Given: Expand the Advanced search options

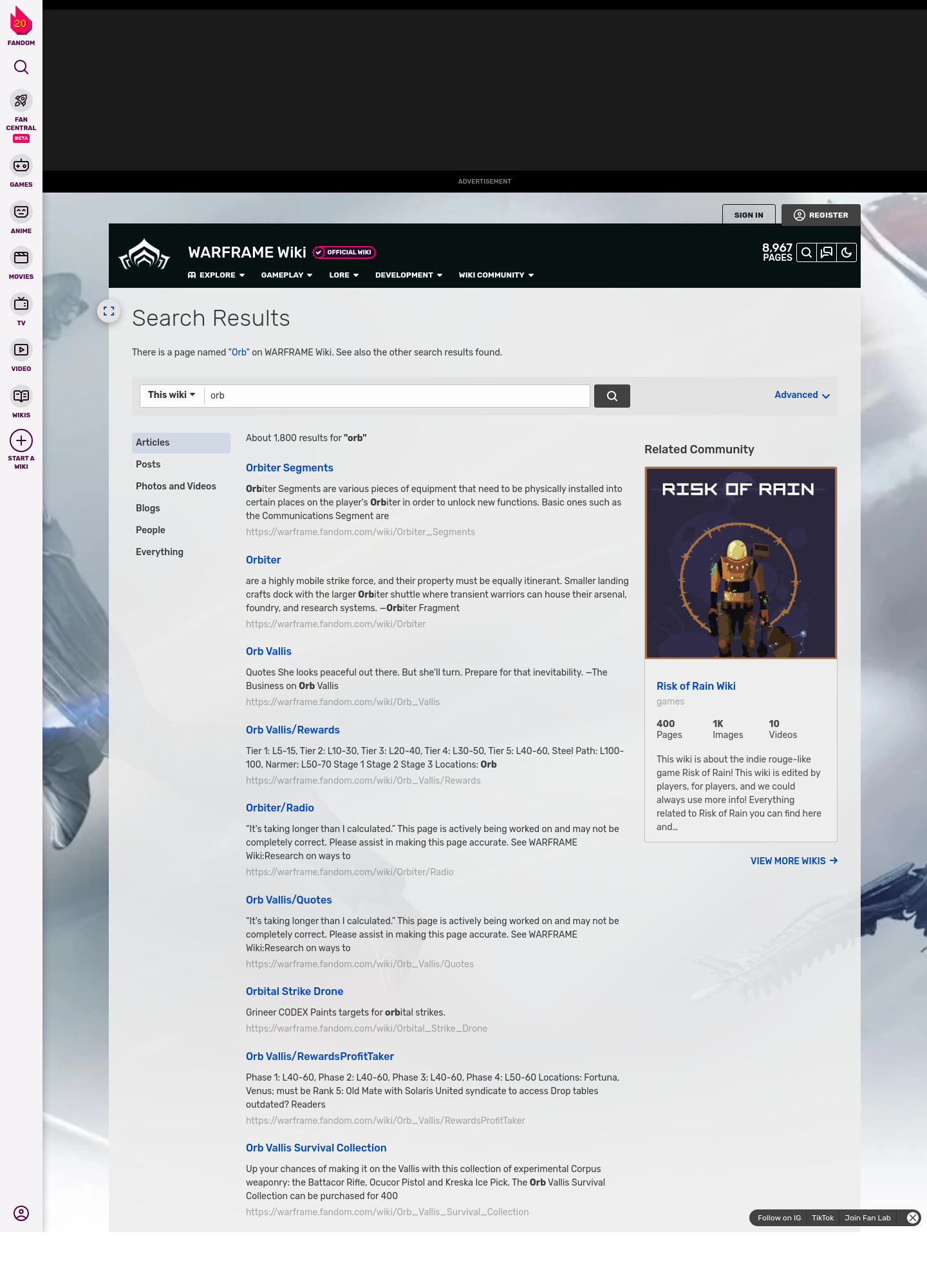Looking at the screenshot, I should [x=802, y=395].
